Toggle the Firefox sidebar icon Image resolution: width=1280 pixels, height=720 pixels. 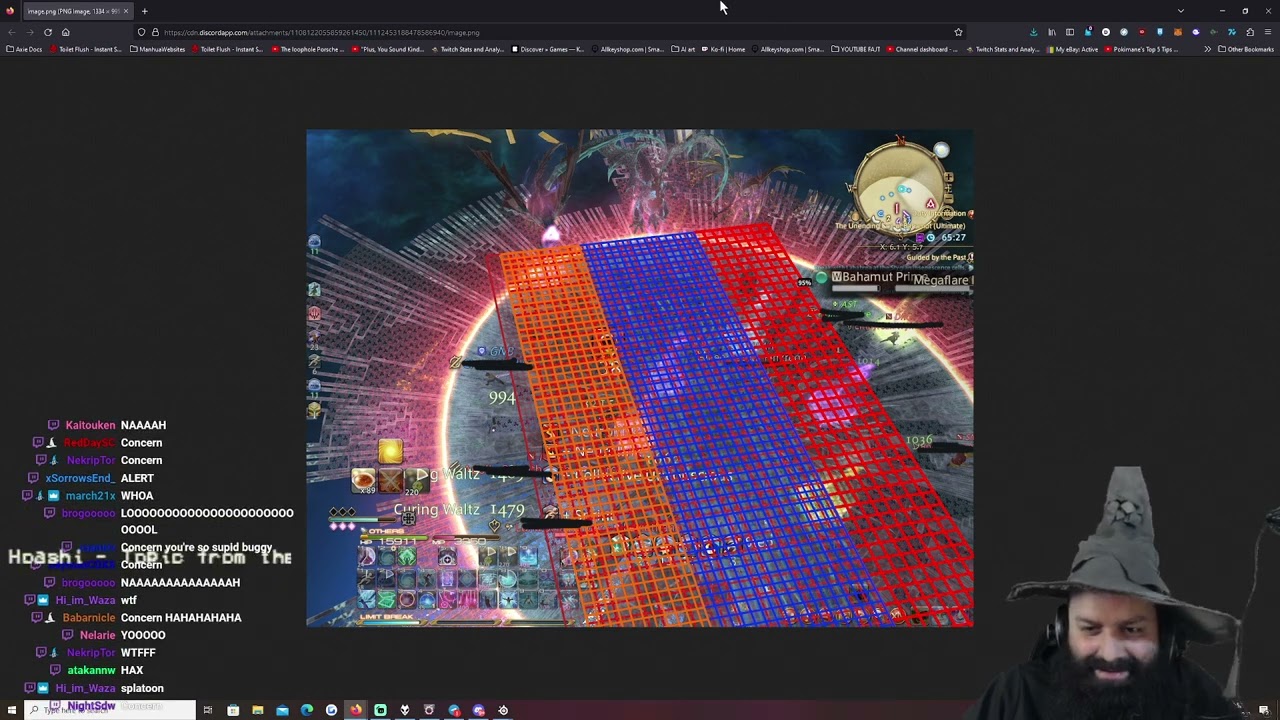click(x=1070, y=32)
